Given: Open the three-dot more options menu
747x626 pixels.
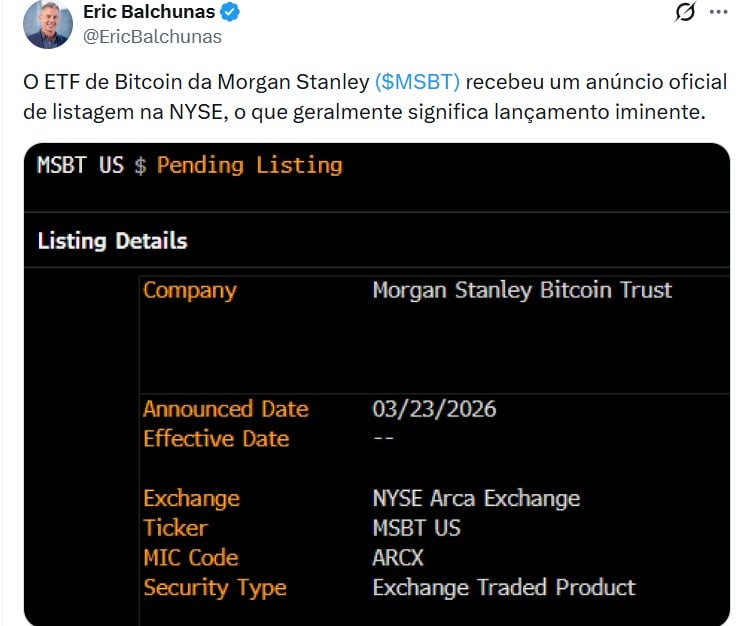Looking at the screenshot, I should [x=719, y=12].
